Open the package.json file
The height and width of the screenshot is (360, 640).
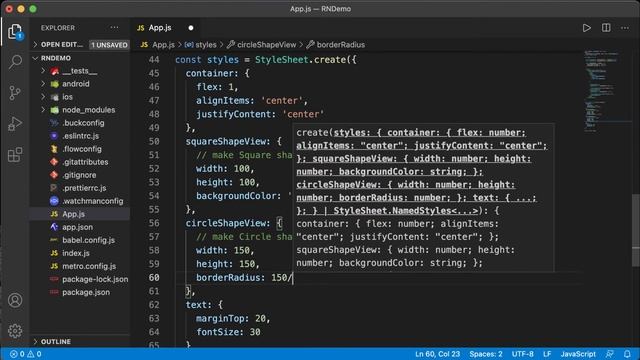[86, 292]
